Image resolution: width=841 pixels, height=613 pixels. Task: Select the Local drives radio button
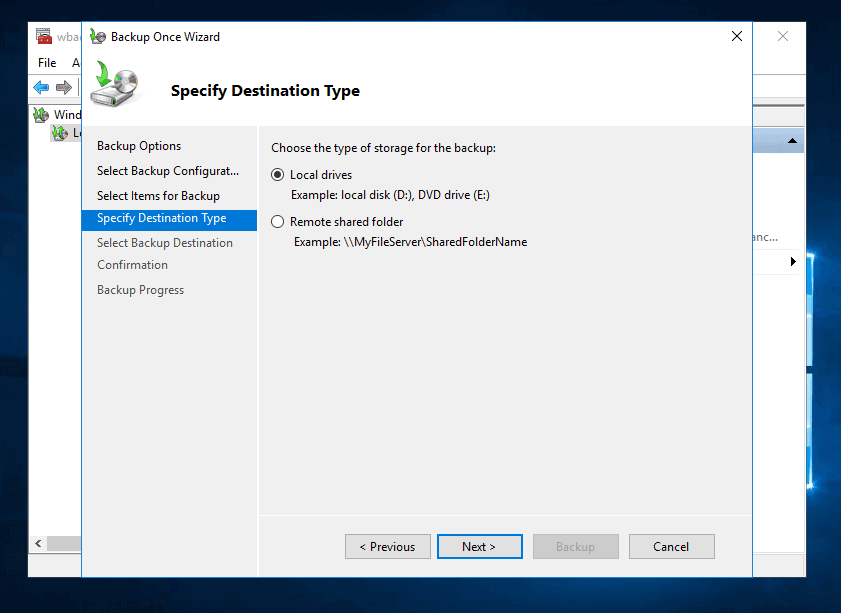pos(278,175)
